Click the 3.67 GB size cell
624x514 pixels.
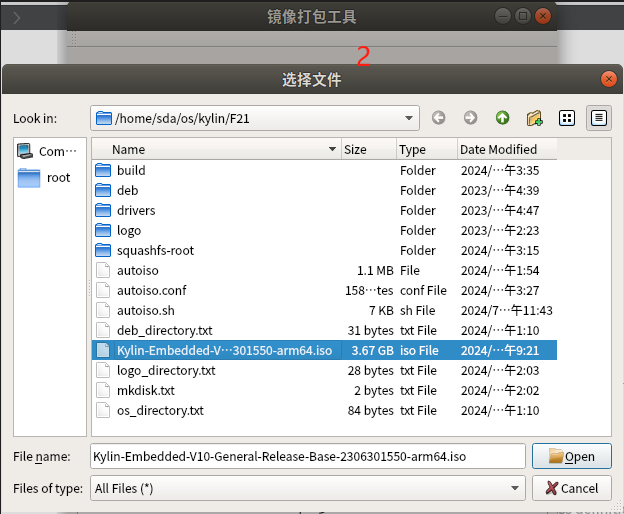click(x=372, y=350)
